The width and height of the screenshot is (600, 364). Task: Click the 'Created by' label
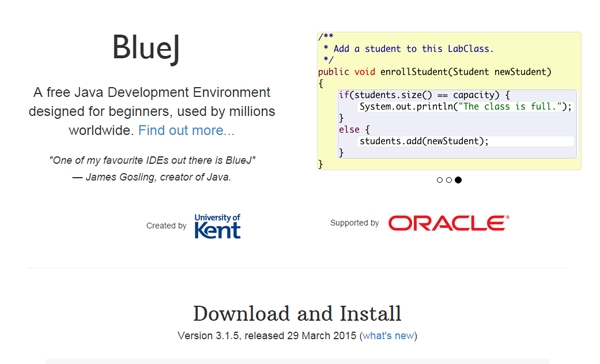[x=166, y=226]
